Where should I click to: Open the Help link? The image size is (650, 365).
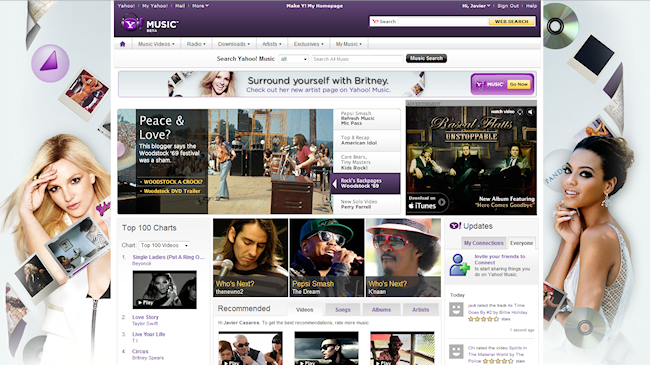[x=531, y=6]
